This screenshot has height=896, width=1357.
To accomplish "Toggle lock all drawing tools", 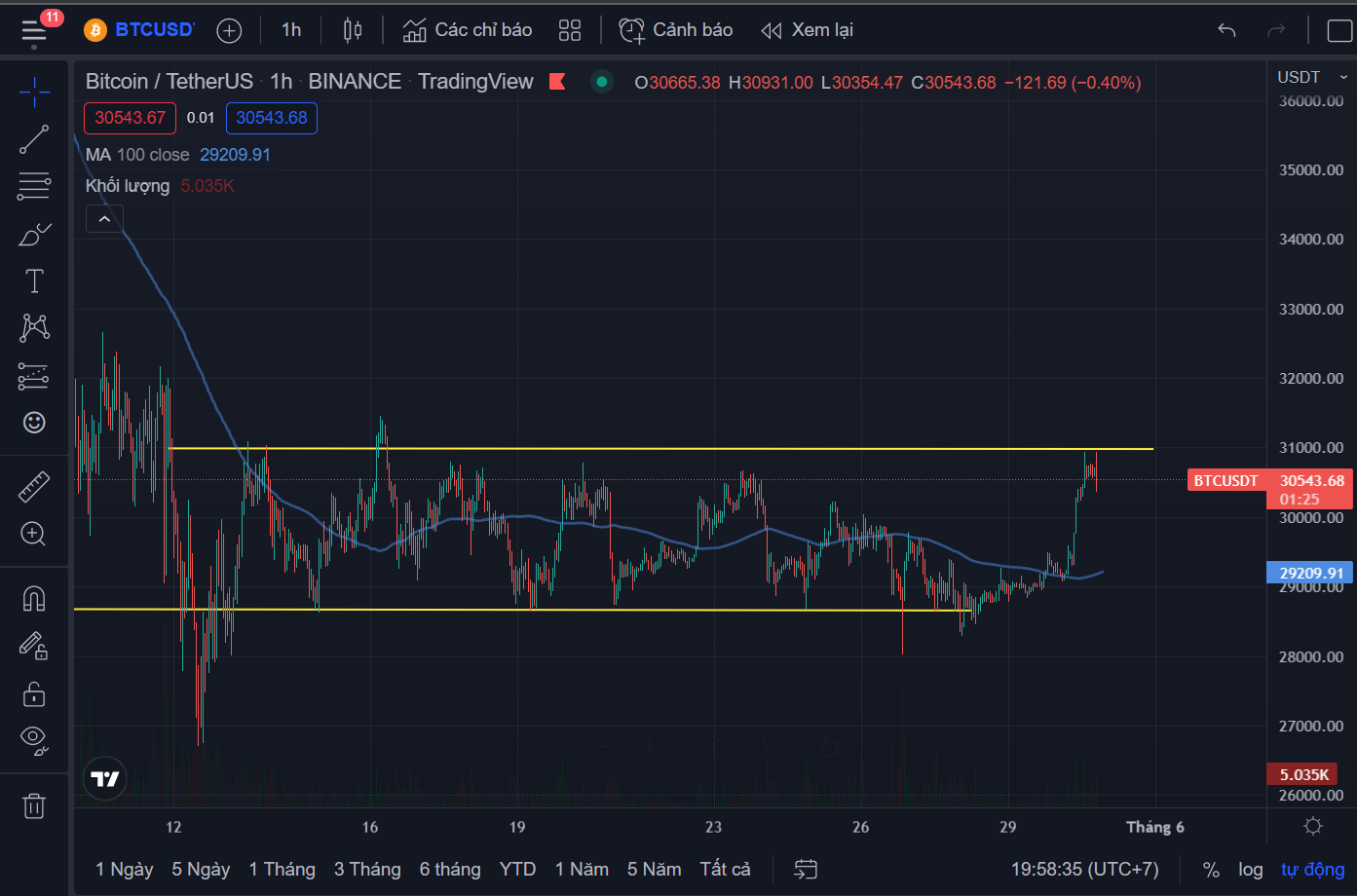I will (34, 693).
